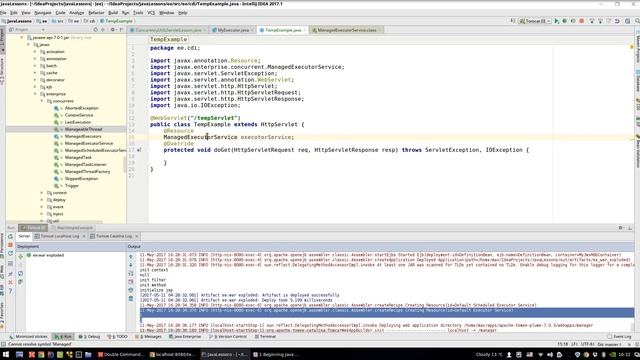Screen dimensions: 640x360
Task: Collapse the concurrent package
Action: click(42, 101)
